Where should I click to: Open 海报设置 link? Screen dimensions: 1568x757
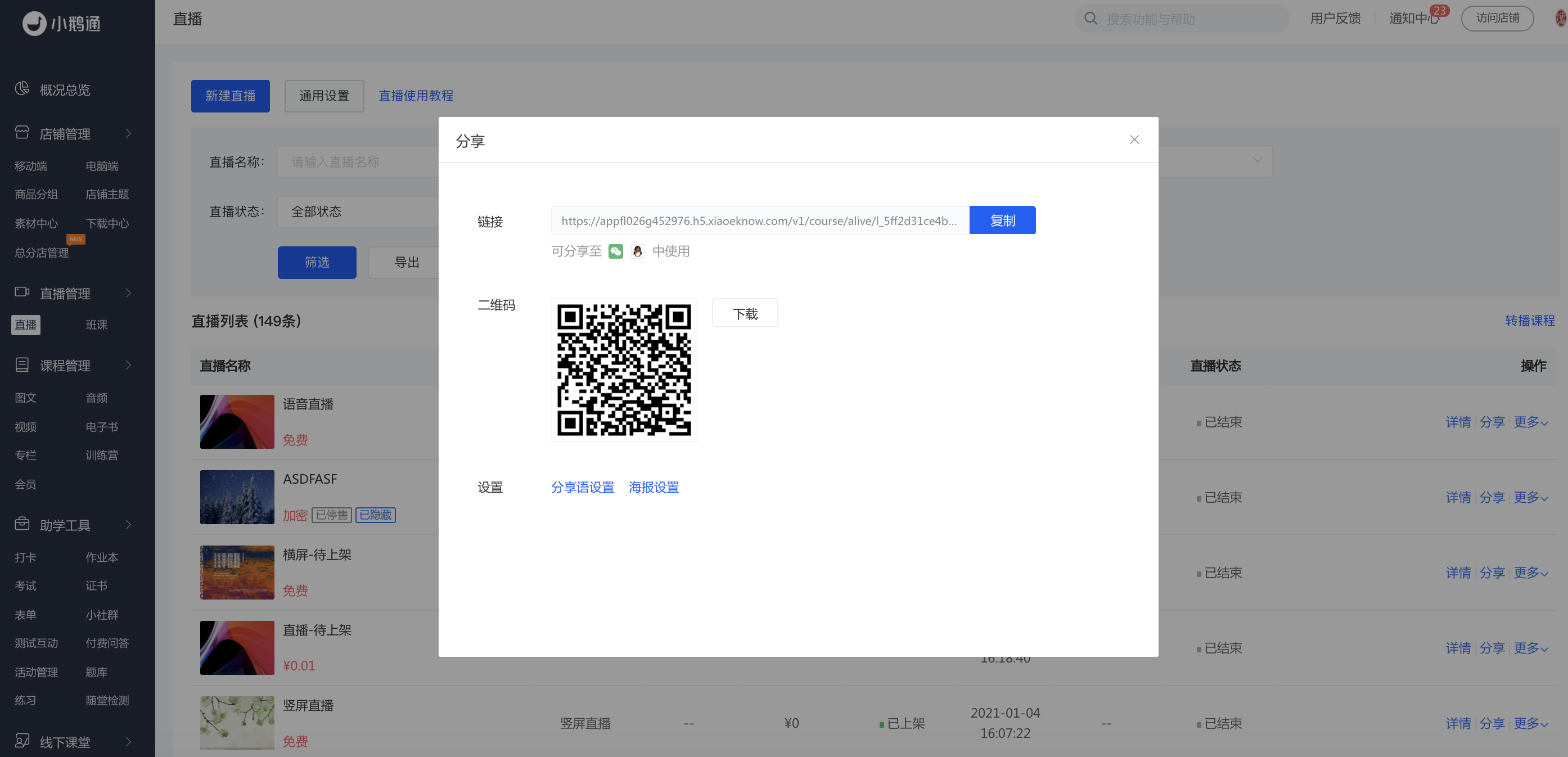click(x=654, y=487)
